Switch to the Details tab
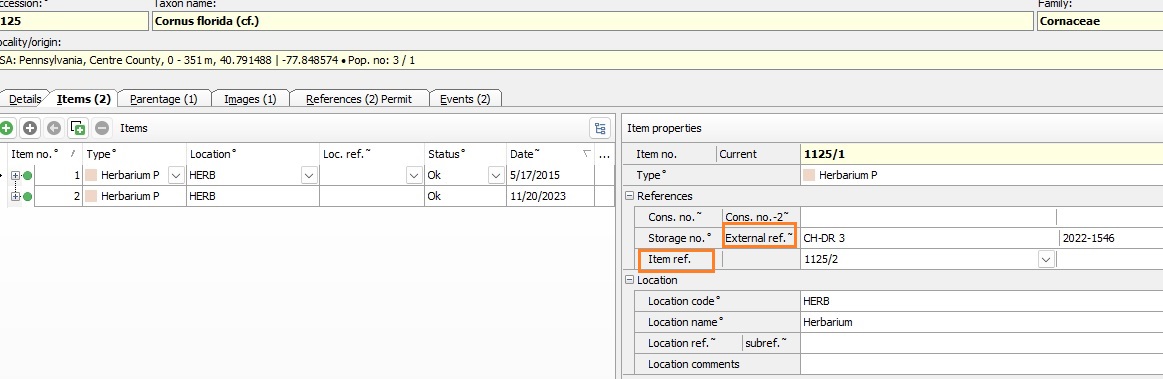 [24, 99]
